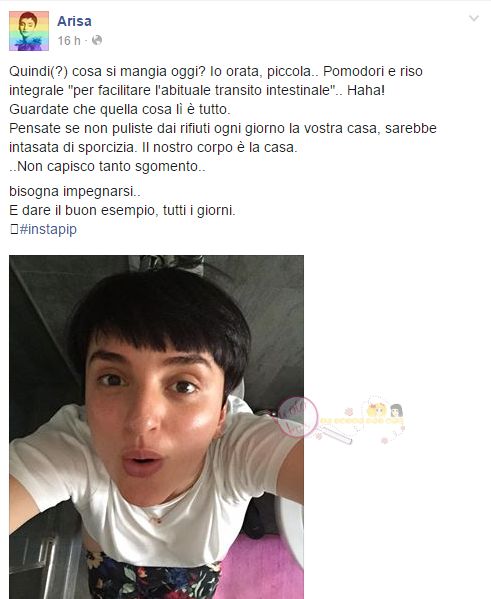Click the missing-emoji box before #instapip
The image size is (491, 599).
point(14,229)
